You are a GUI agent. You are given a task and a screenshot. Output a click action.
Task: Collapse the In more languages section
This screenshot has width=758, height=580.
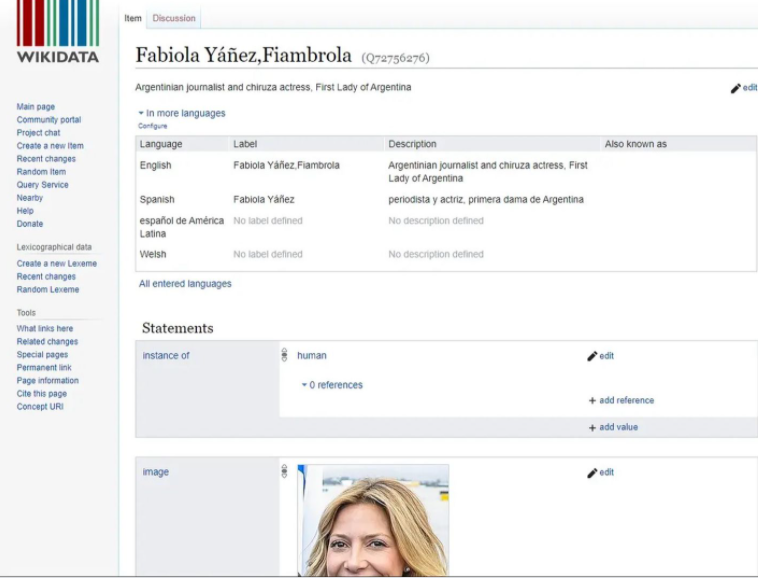(182, 113)
